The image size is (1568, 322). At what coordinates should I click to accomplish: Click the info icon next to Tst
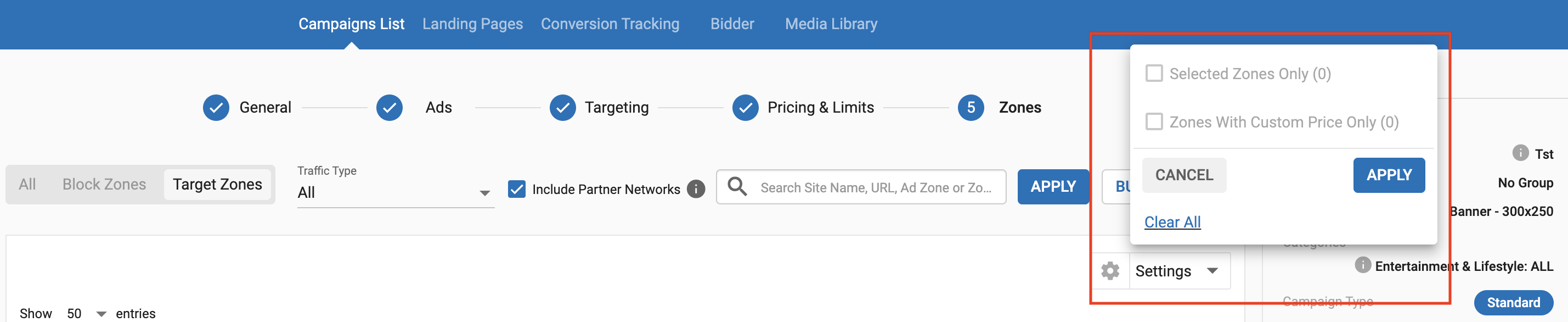[x=1520, y=153]
